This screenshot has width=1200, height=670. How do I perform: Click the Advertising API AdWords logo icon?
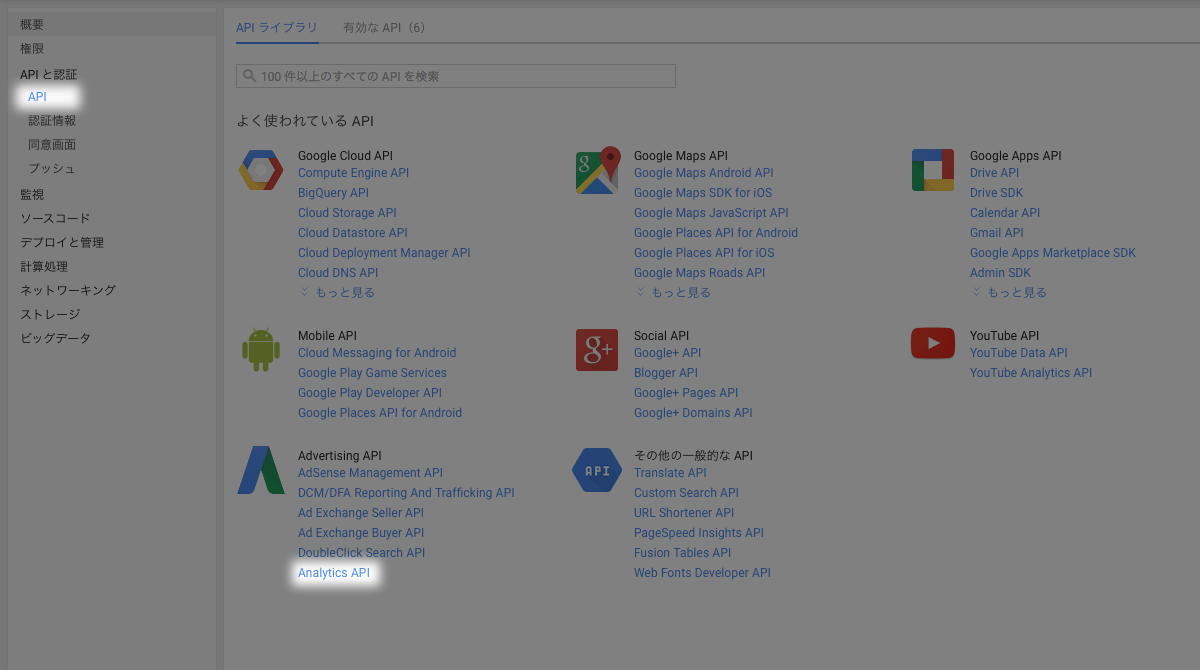[x=261, y=470]
